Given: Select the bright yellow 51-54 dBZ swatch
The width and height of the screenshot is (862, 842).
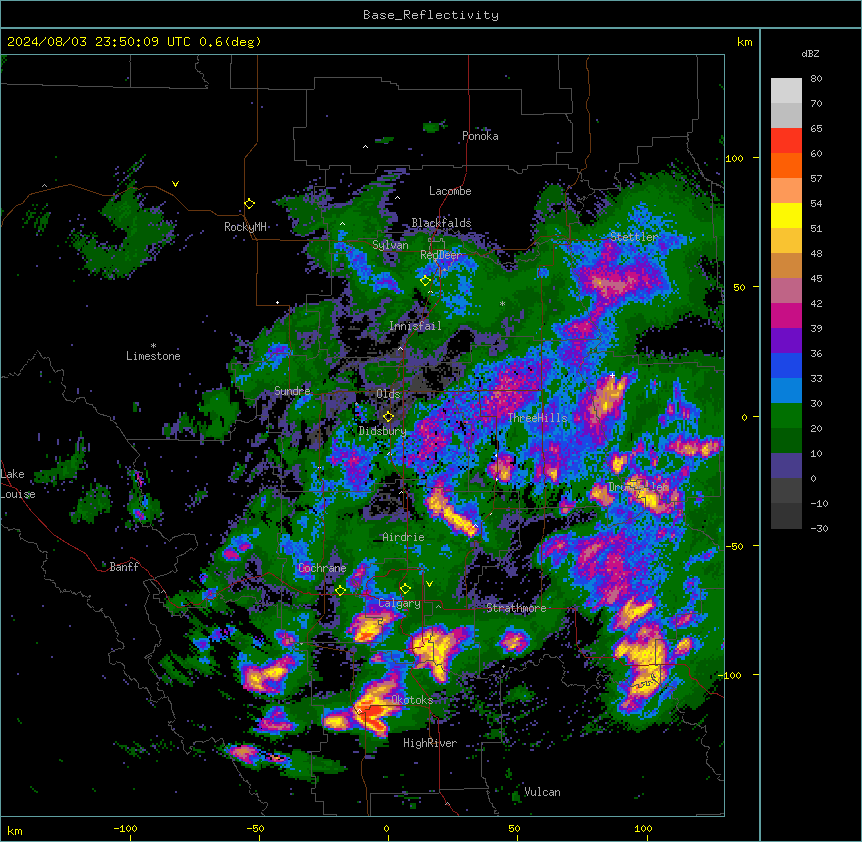Looking at the screenshot, I should (x=786, y=215).
